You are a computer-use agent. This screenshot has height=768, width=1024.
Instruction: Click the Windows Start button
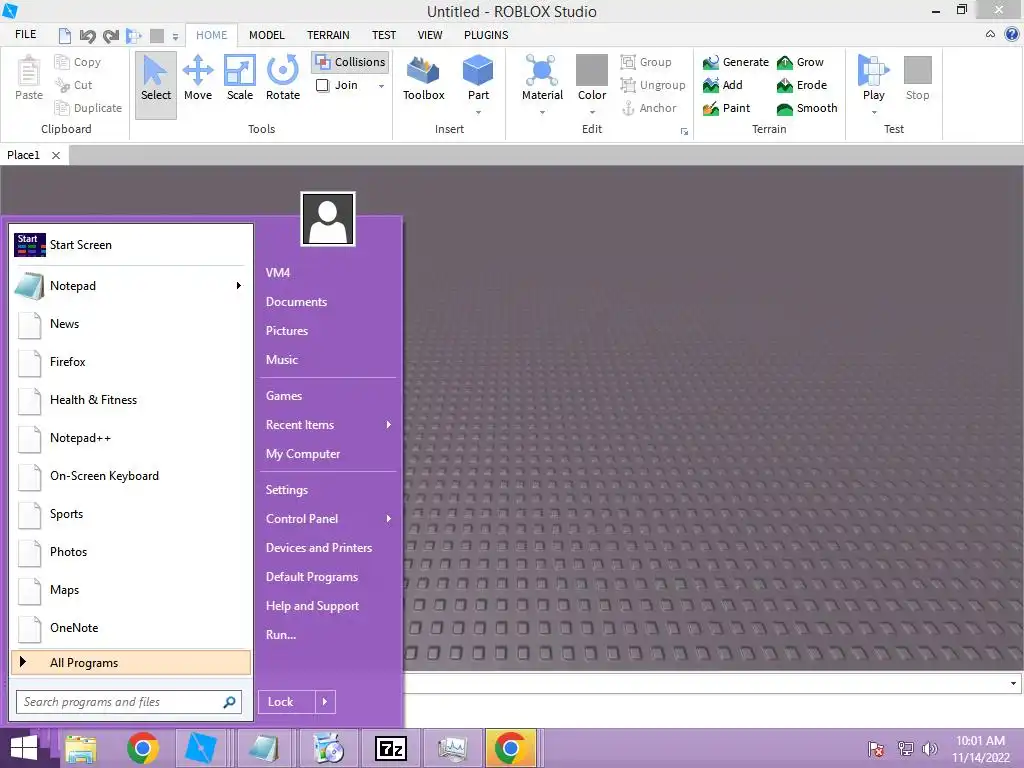(x=24, y=748)
